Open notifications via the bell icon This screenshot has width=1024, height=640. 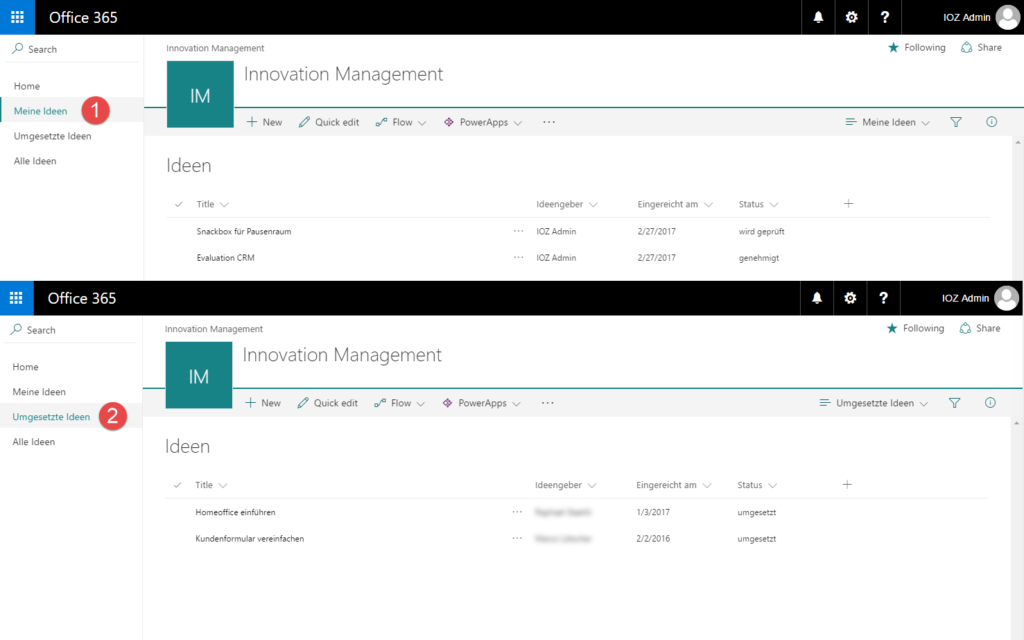[x=817, y=17]
